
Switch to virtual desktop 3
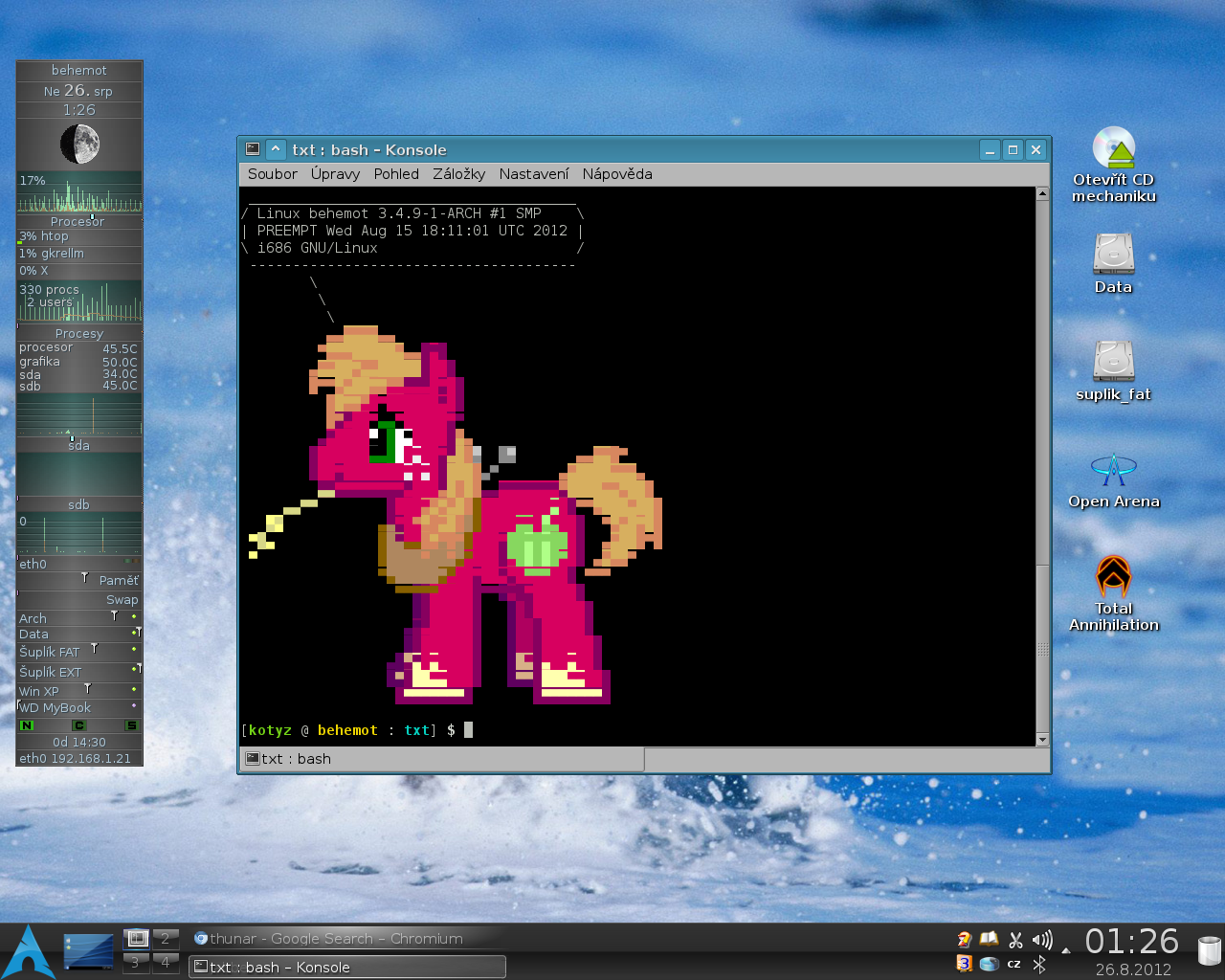tap(137, 963)
